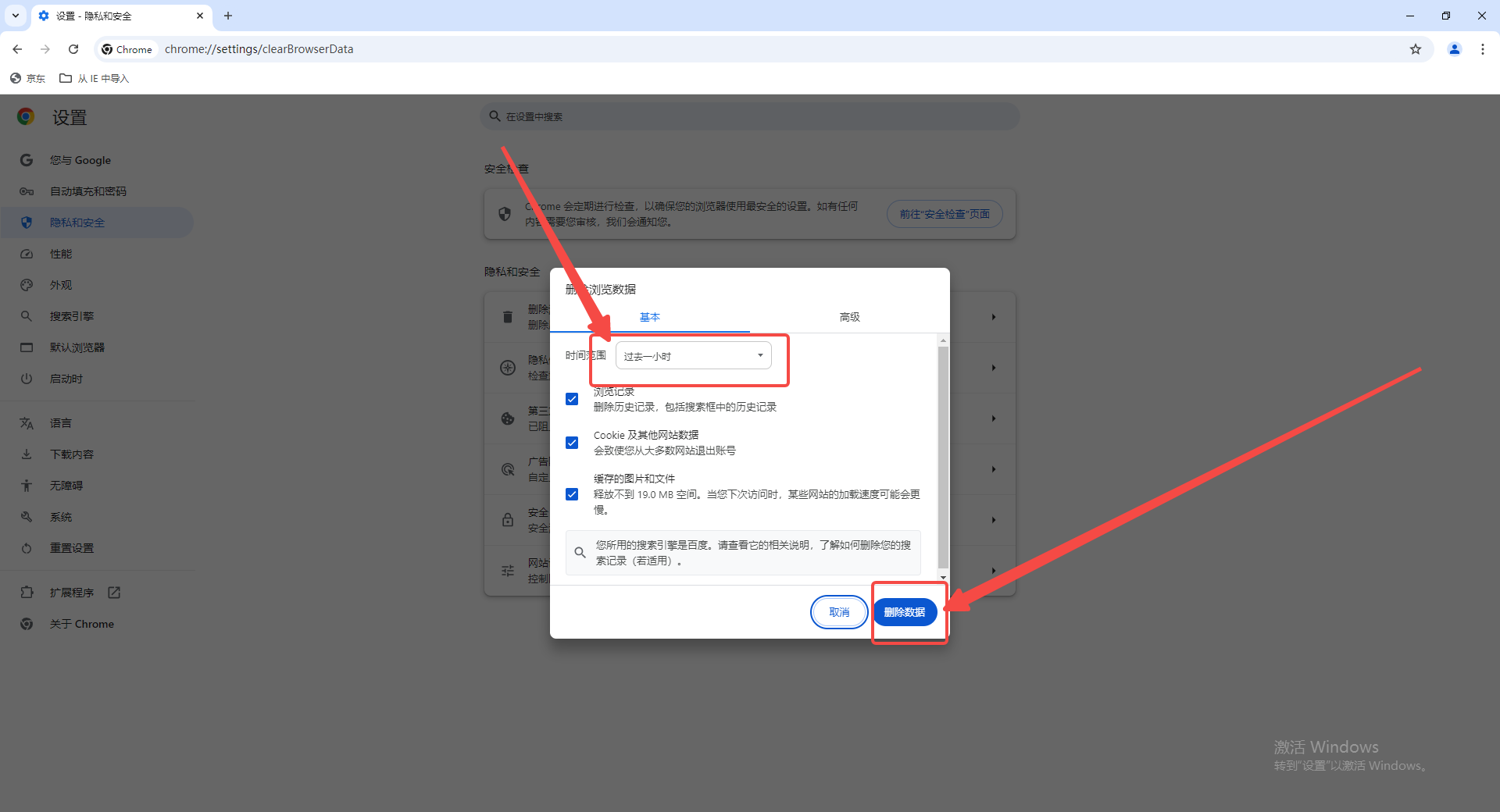
Task: Click the security lock icon
Action: point(508,520)
